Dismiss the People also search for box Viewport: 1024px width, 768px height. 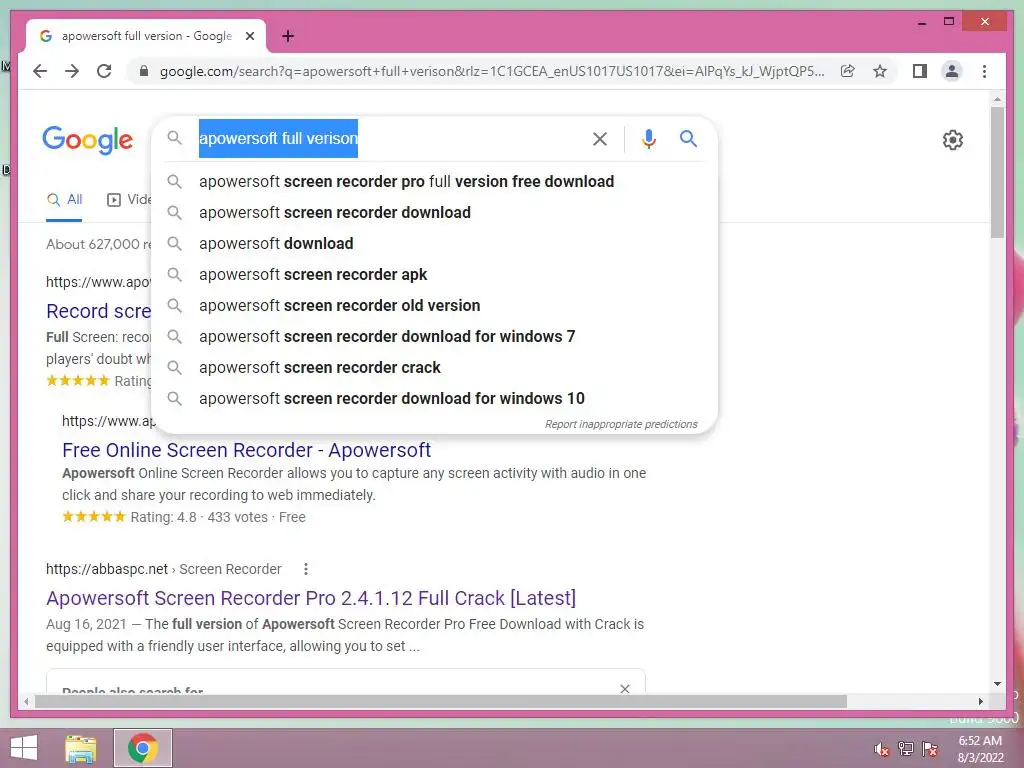625,688
